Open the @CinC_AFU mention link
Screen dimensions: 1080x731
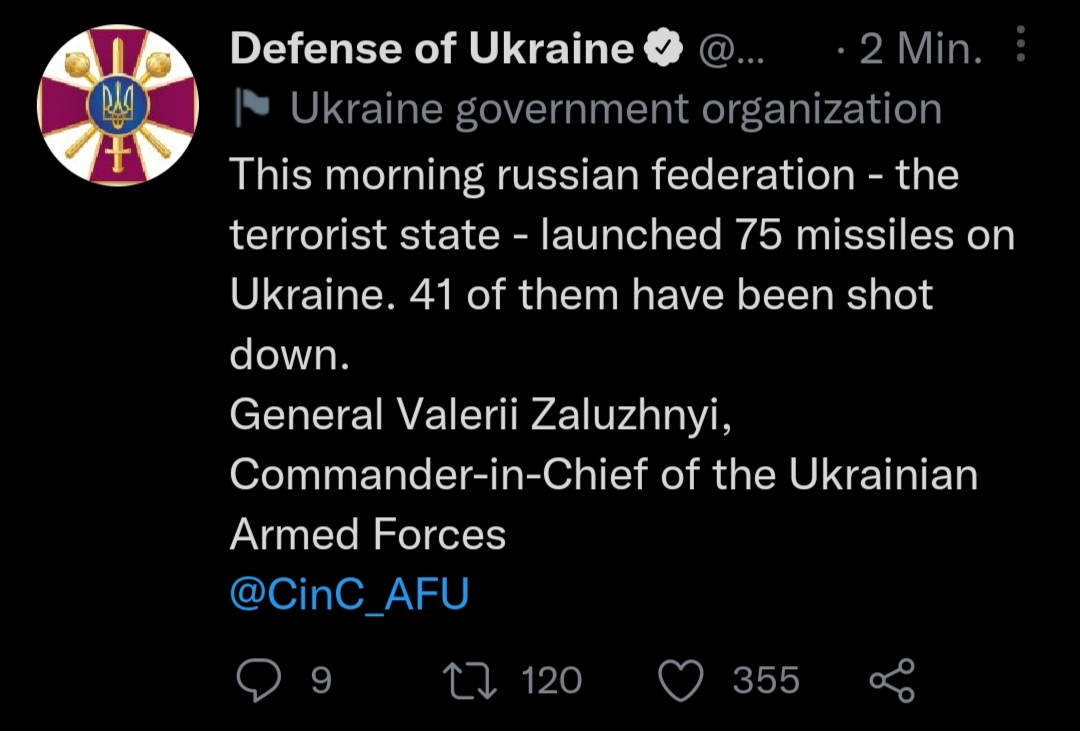click(349, 595)
